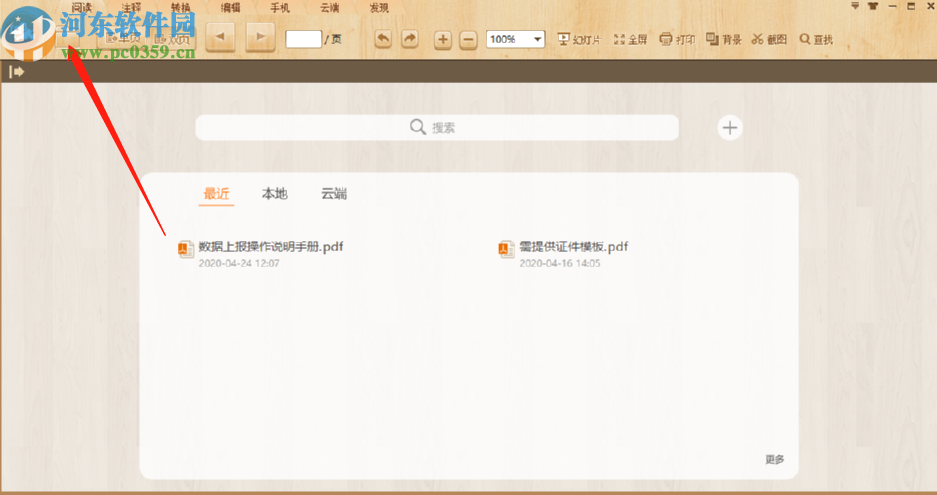The image size is (937, 495).
Task: Go to the previous page arrow
Action: pos(220,38)
